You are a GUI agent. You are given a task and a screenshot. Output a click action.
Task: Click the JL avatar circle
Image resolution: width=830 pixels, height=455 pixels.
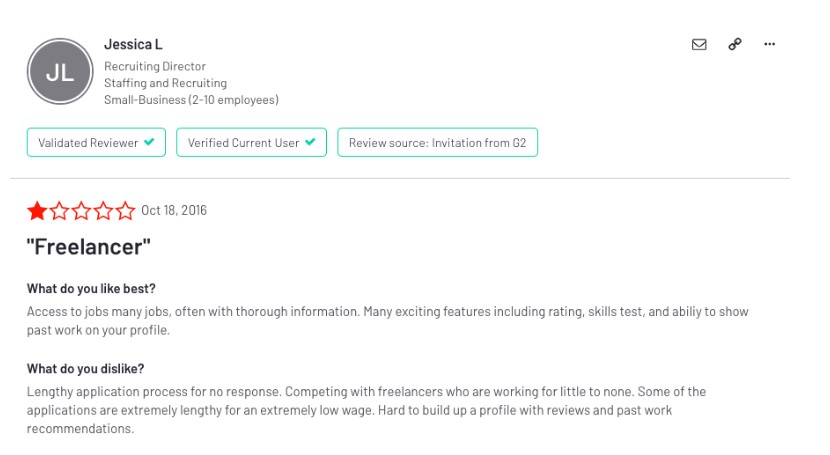[60, 71]
